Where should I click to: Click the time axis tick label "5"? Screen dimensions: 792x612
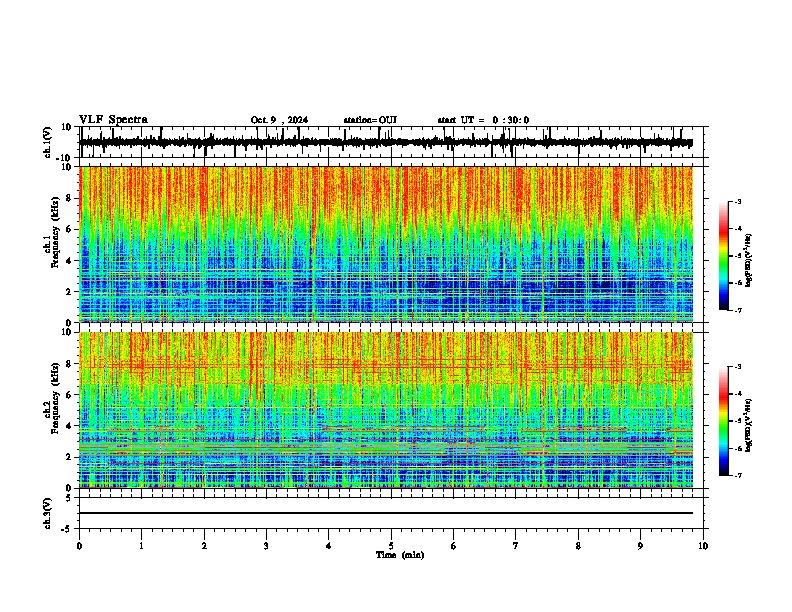(x=391, y=546)
